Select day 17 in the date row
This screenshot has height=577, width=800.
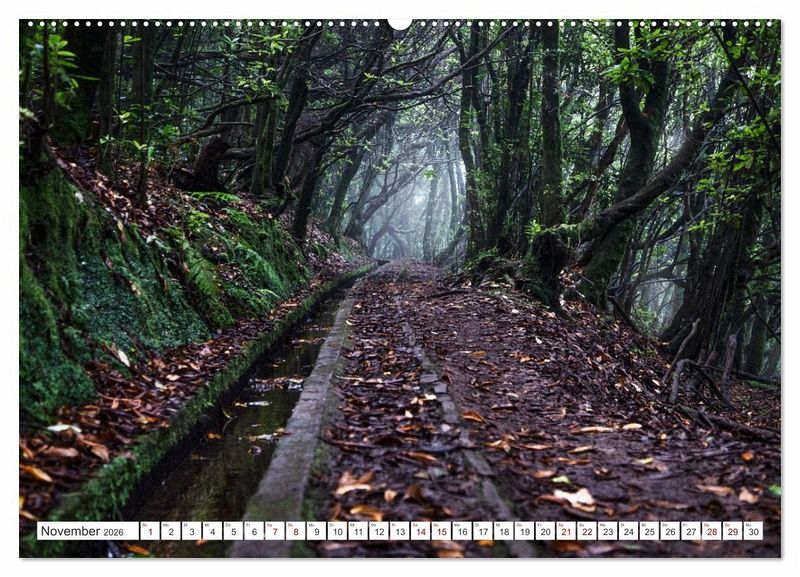[x=482, y=531]
